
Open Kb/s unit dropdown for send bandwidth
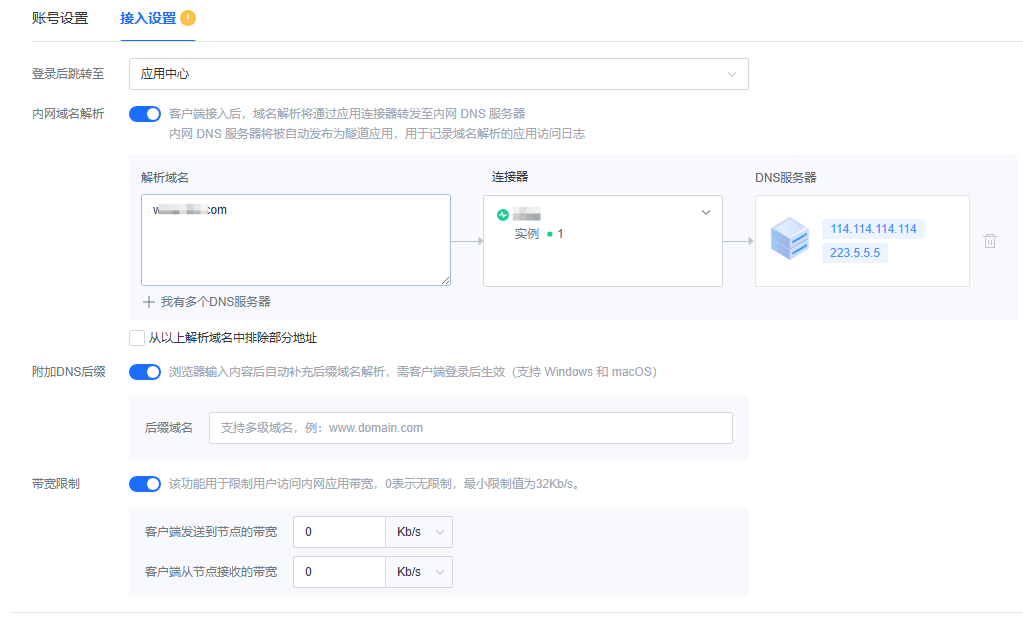coord(419,532)
